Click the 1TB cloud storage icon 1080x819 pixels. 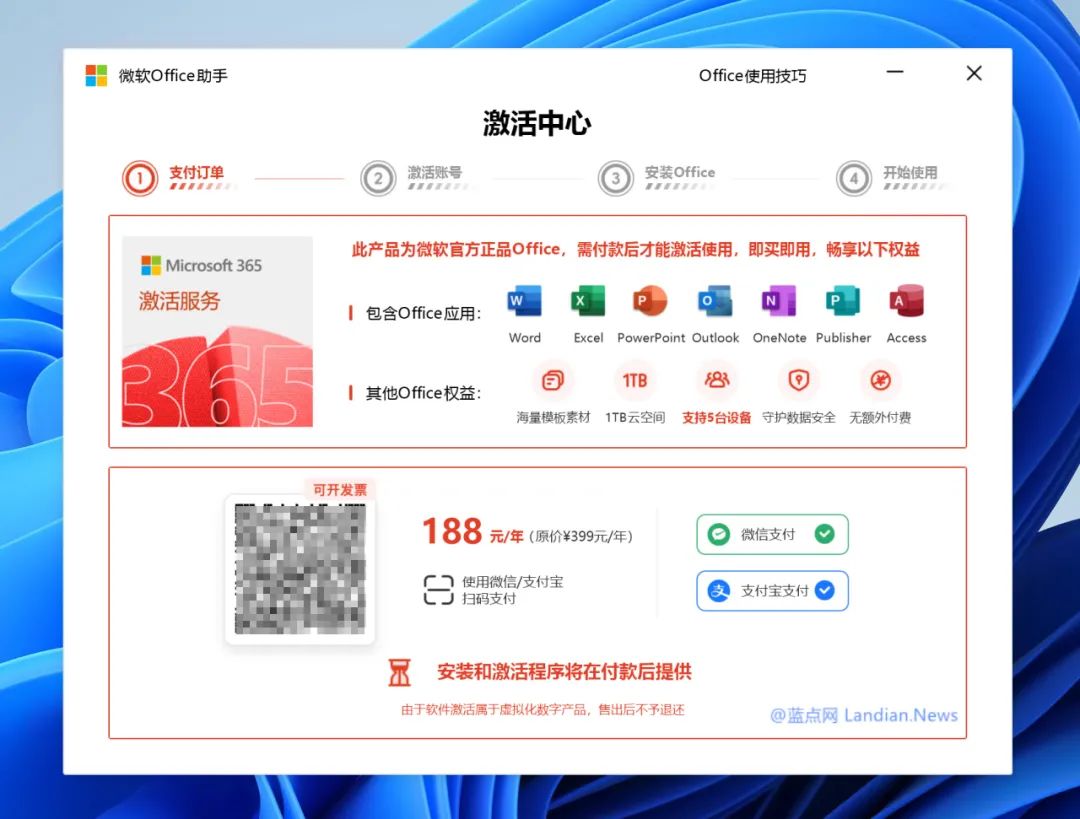tap(635, 380)
